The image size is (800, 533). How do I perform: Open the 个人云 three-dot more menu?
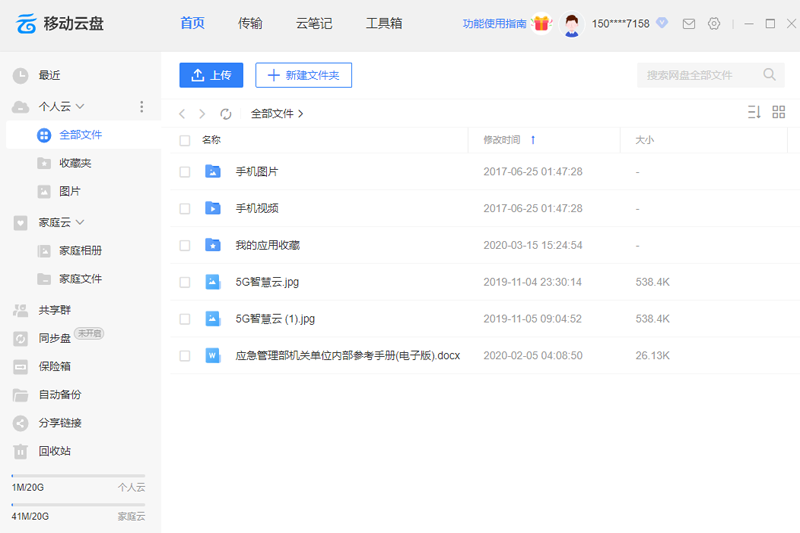pos(141,107)
